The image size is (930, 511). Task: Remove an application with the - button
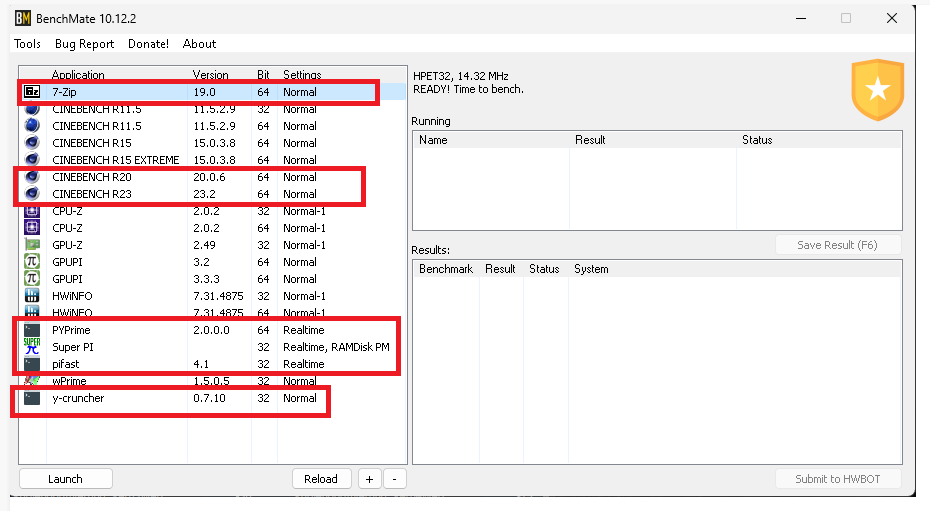395,479
